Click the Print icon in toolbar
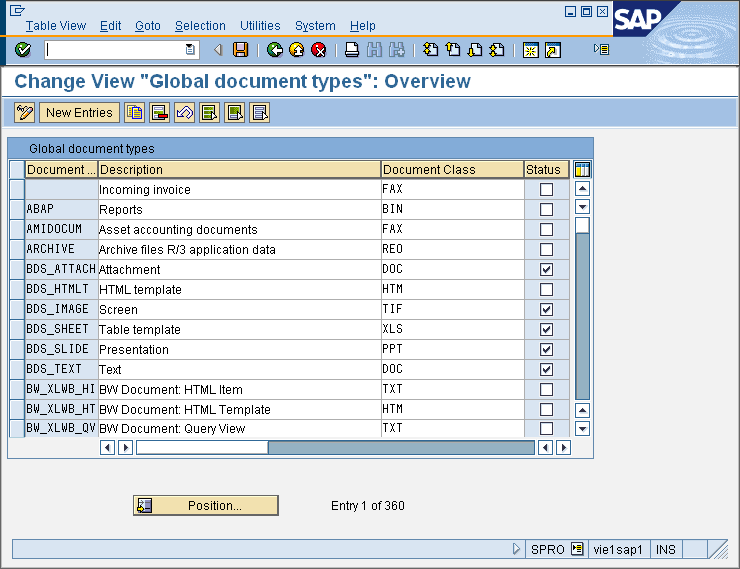 click(352, 50)
